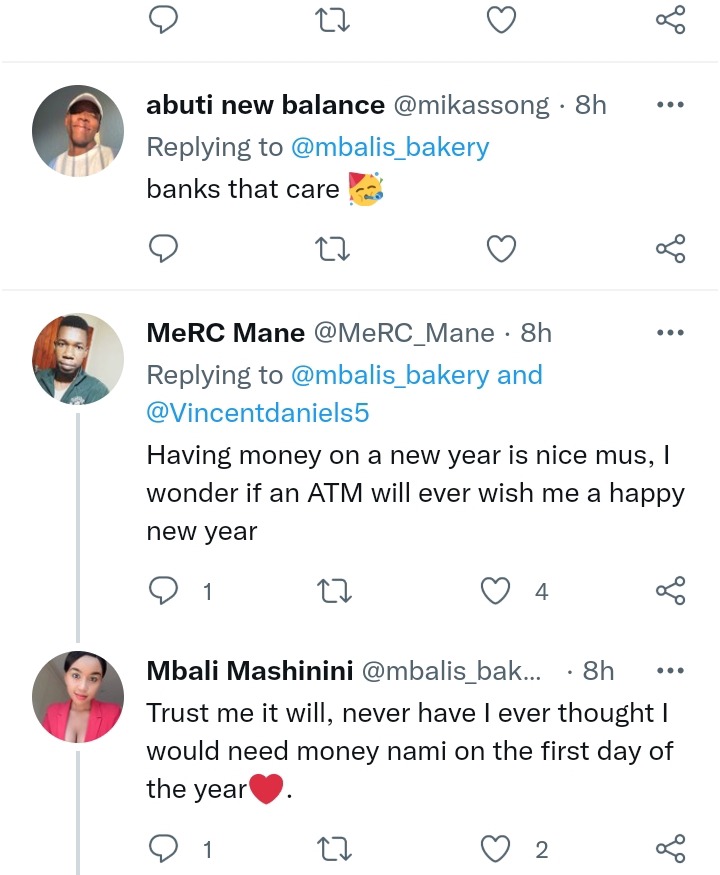The height and width of the screenshot is (875, 720).
Task: Reply to Mbali Mashinini's tweet
Action: point(163,850)
